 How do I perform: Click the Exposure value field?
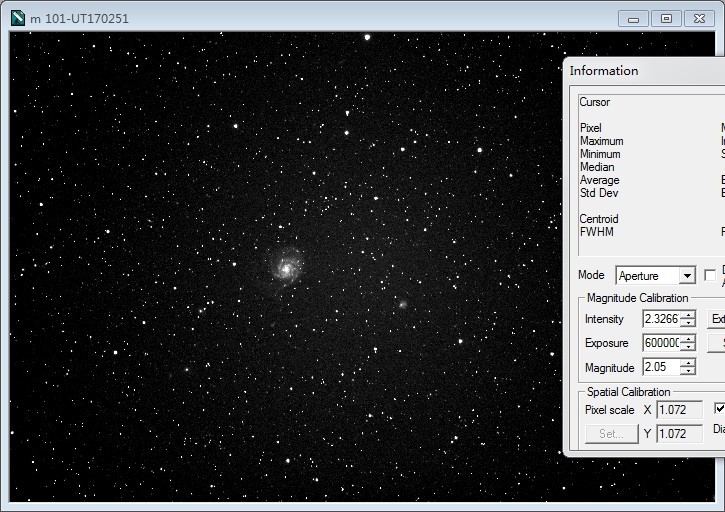coord(660,343)
